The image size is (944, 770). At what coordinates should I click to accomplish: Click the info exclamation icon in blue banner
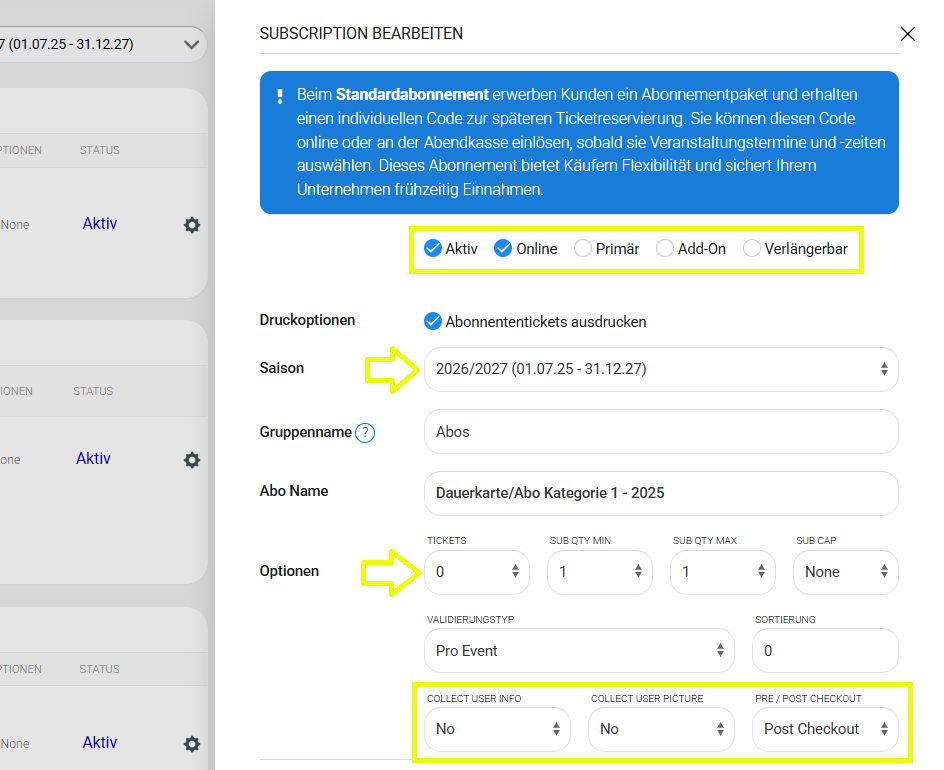pyautogui.click(x=280, y=97)
